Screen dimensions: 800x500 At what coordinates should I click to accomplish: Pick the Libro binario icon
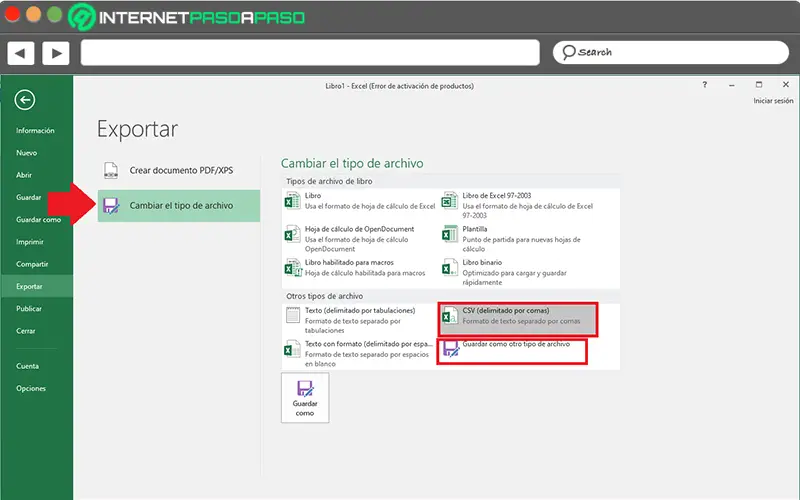coord(450,267)
